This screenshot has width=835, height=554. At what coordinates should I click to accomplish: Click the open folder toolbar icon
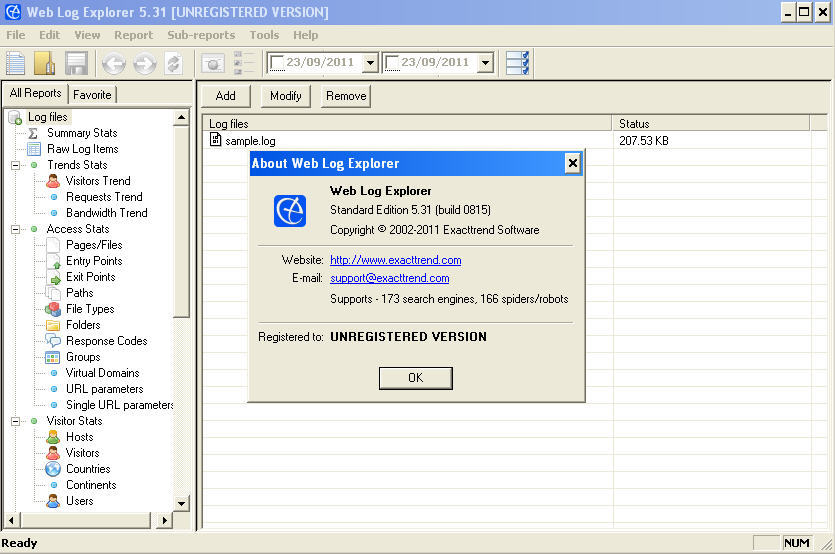coord(45,63)
